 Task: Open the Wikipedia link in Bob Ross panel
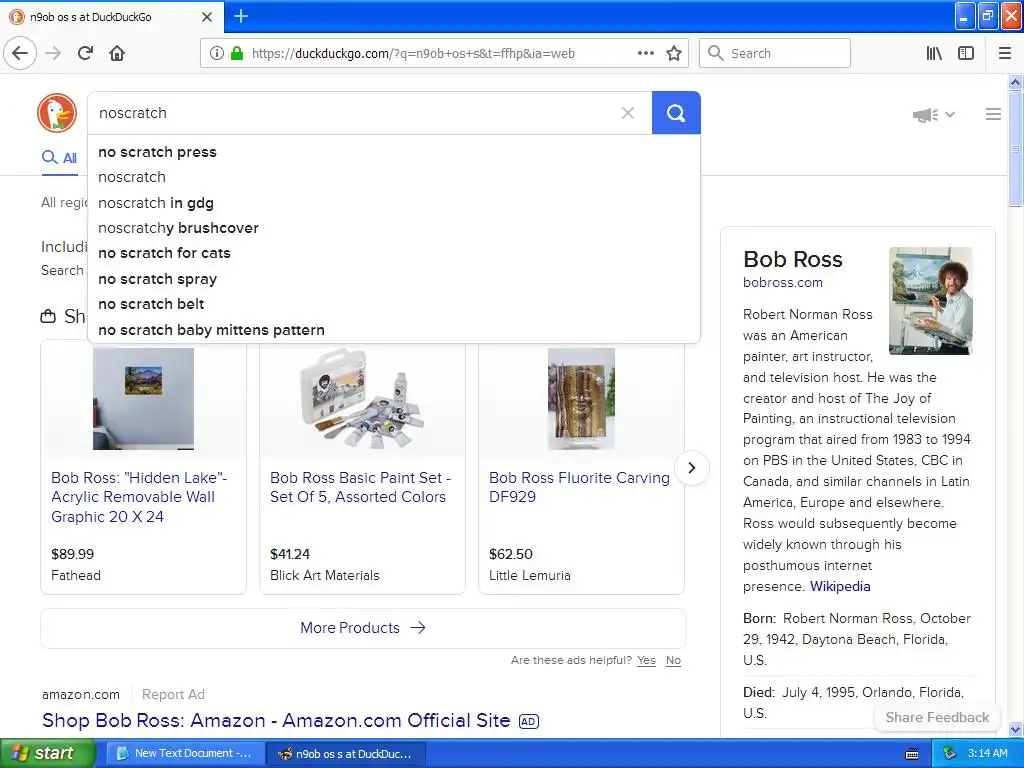pos(840,586)
